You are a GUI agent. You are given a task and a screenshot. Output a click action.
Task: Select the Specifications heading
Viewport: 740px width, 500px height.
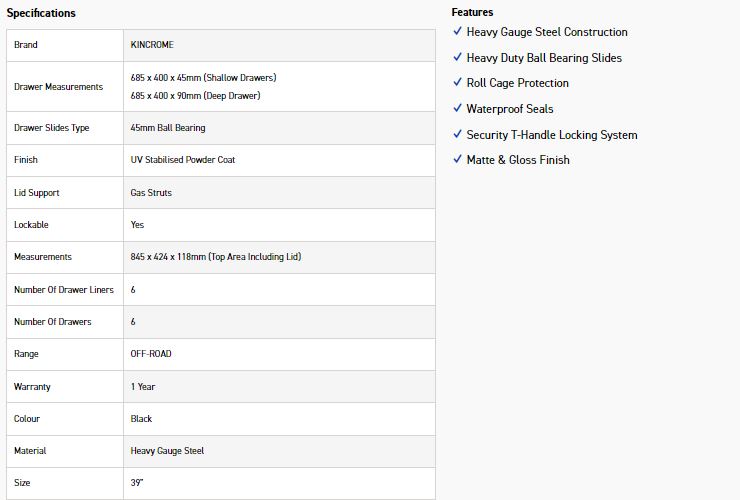click(41, 13)
